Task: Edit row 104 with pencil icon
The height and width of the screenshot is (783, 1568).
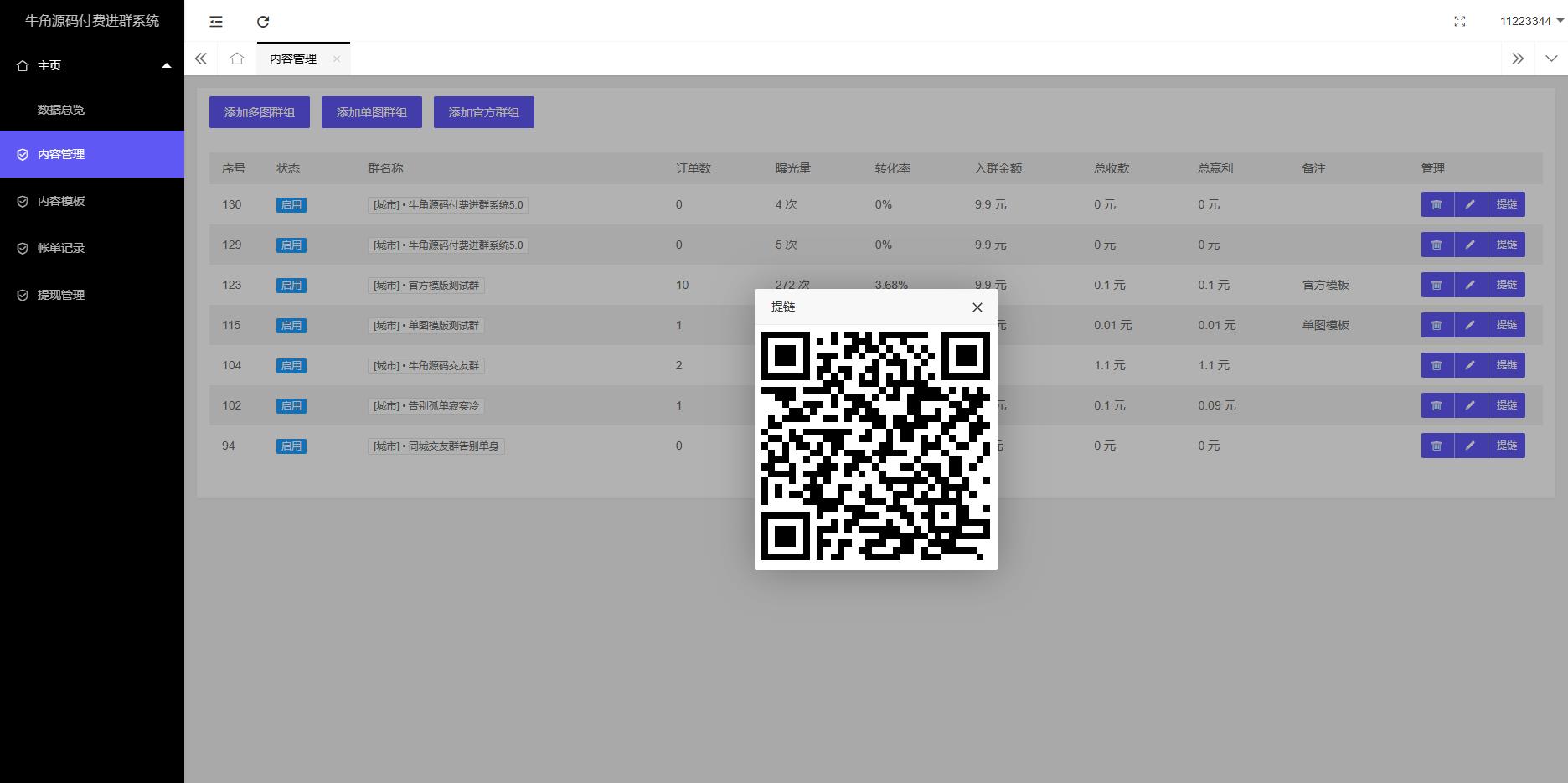Action: (x=1471, y=365)
